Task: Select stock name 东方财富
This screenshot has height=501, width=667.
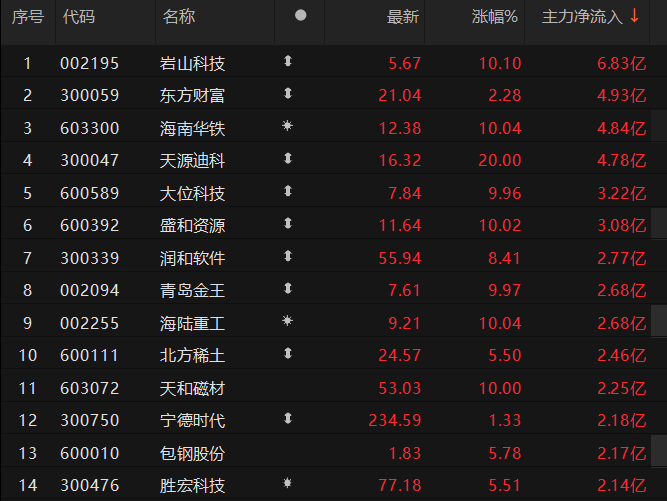Action: click(192, 95)
